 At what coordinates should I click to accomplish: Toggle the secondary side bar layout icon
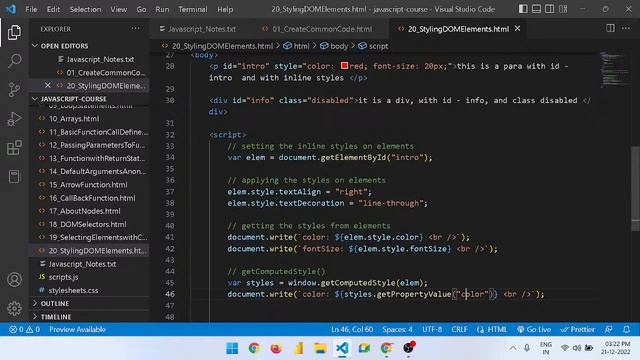pyautogui.click(x=549, y=9)
